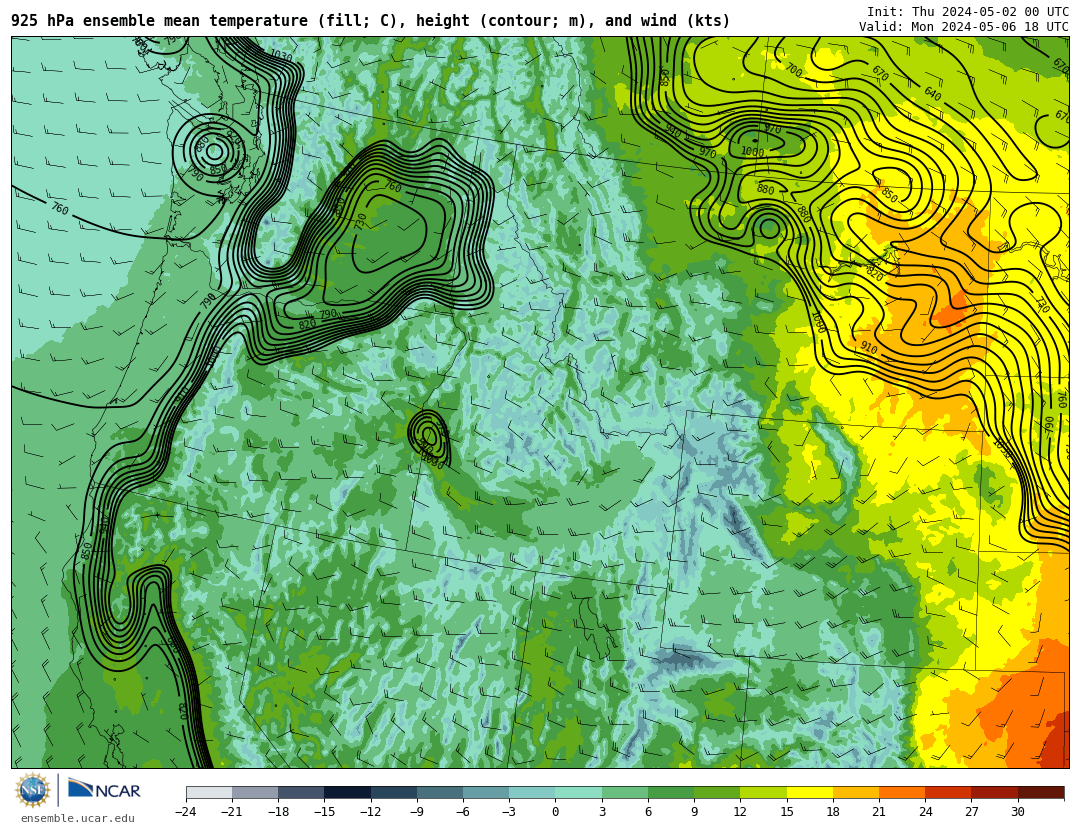This screenshot has height=831, width=1080.
Task: Pick the colorbar swatch between -24 and -21
Action: pyautogui.click(x=209, y=792)
